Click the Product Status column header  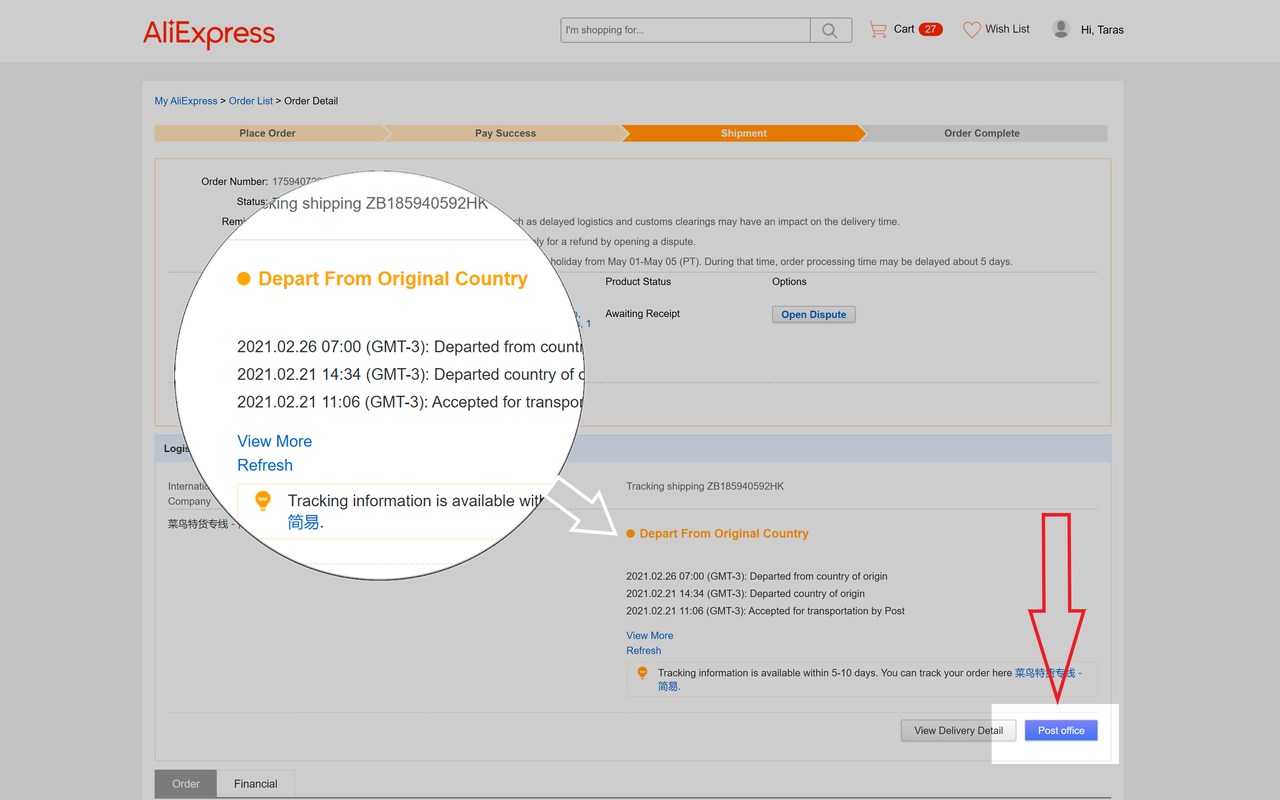coord(638,282)
